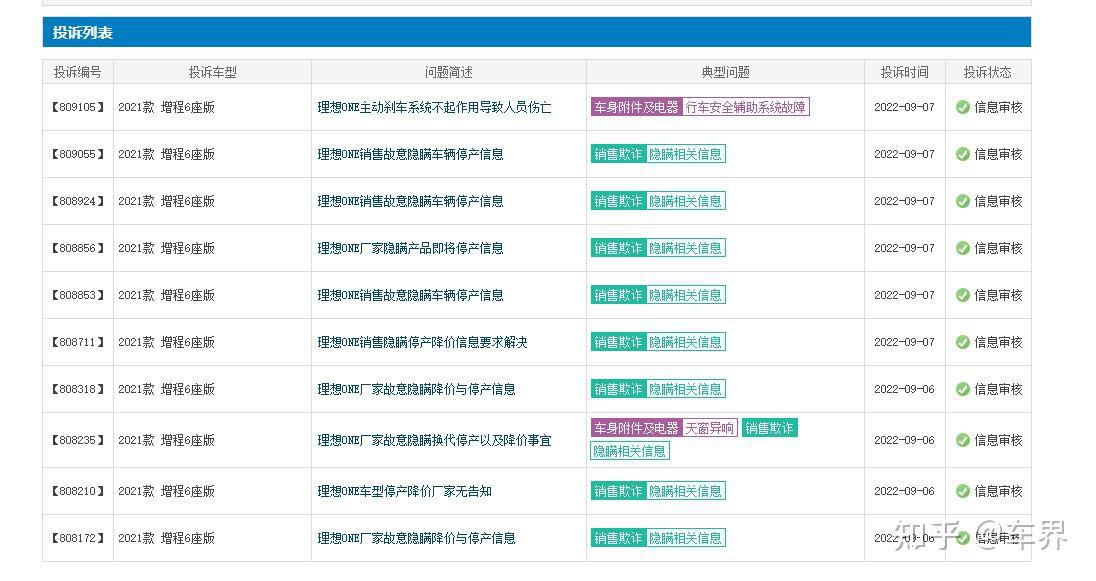The image size is (1096, 581).
Task: Select complaint number 【808856】
Action: click(x=78, y=248)
